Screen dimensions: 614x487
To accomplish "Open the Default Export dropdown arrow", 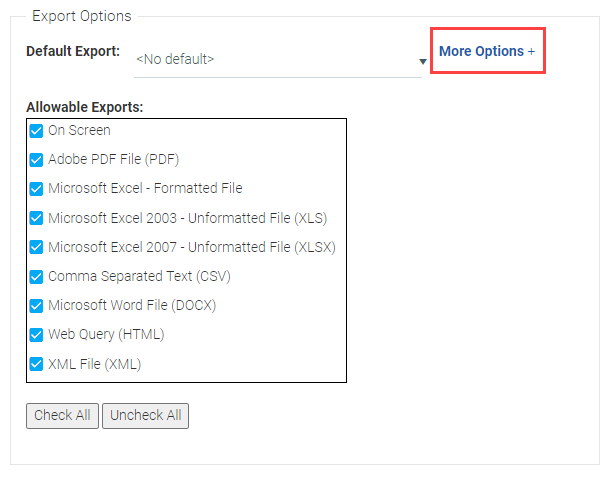I will 423,61.
